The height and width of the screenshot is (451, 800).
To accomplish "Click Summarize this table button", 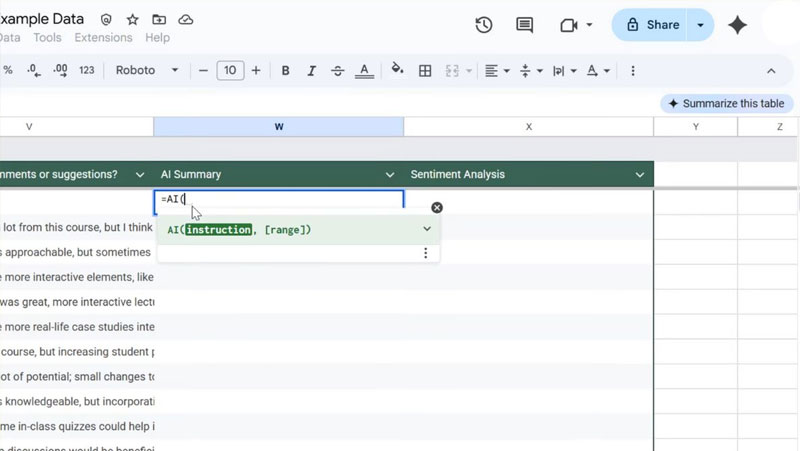I will 727,104.
